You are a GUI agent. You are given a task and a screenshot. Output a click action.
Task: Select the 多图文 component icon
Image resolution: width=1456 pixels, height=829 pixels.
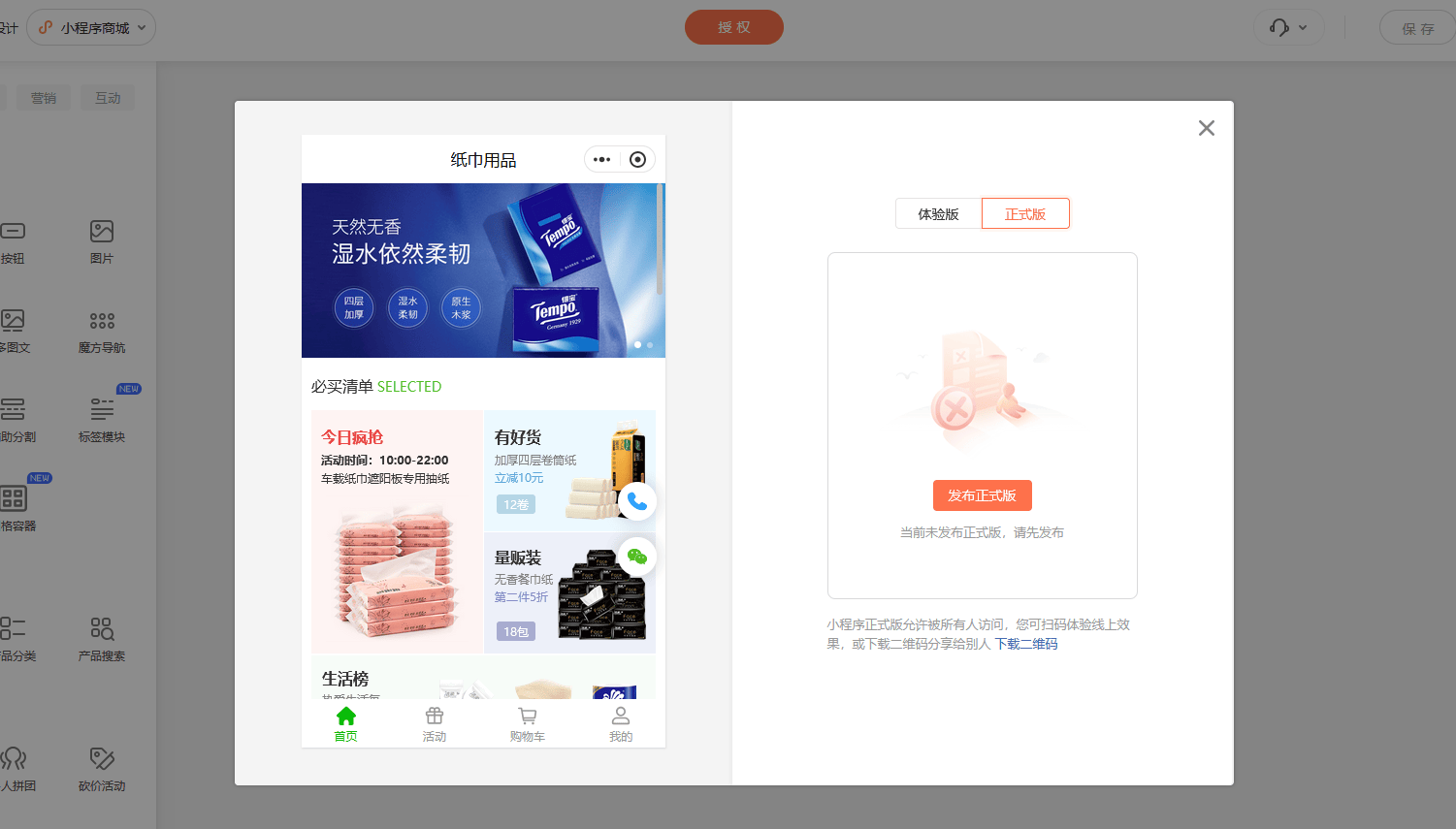pos(13,320)
